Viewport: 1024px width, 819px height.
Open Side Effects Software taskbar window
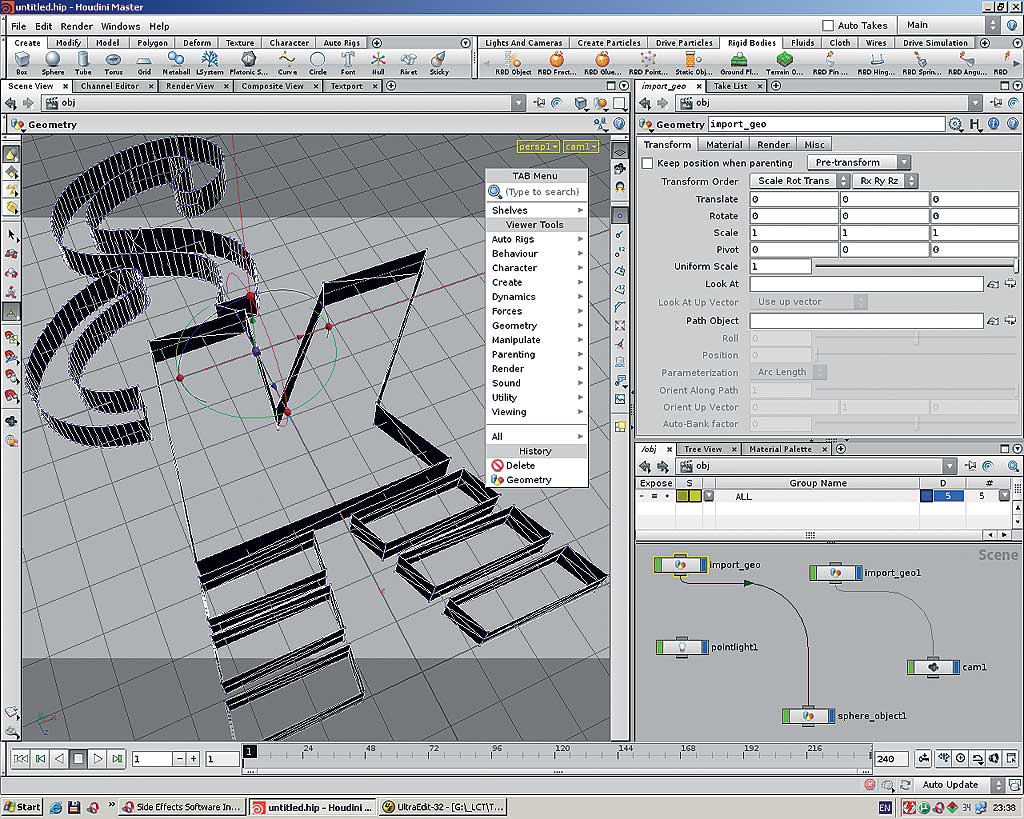click(x=182, y=807)
